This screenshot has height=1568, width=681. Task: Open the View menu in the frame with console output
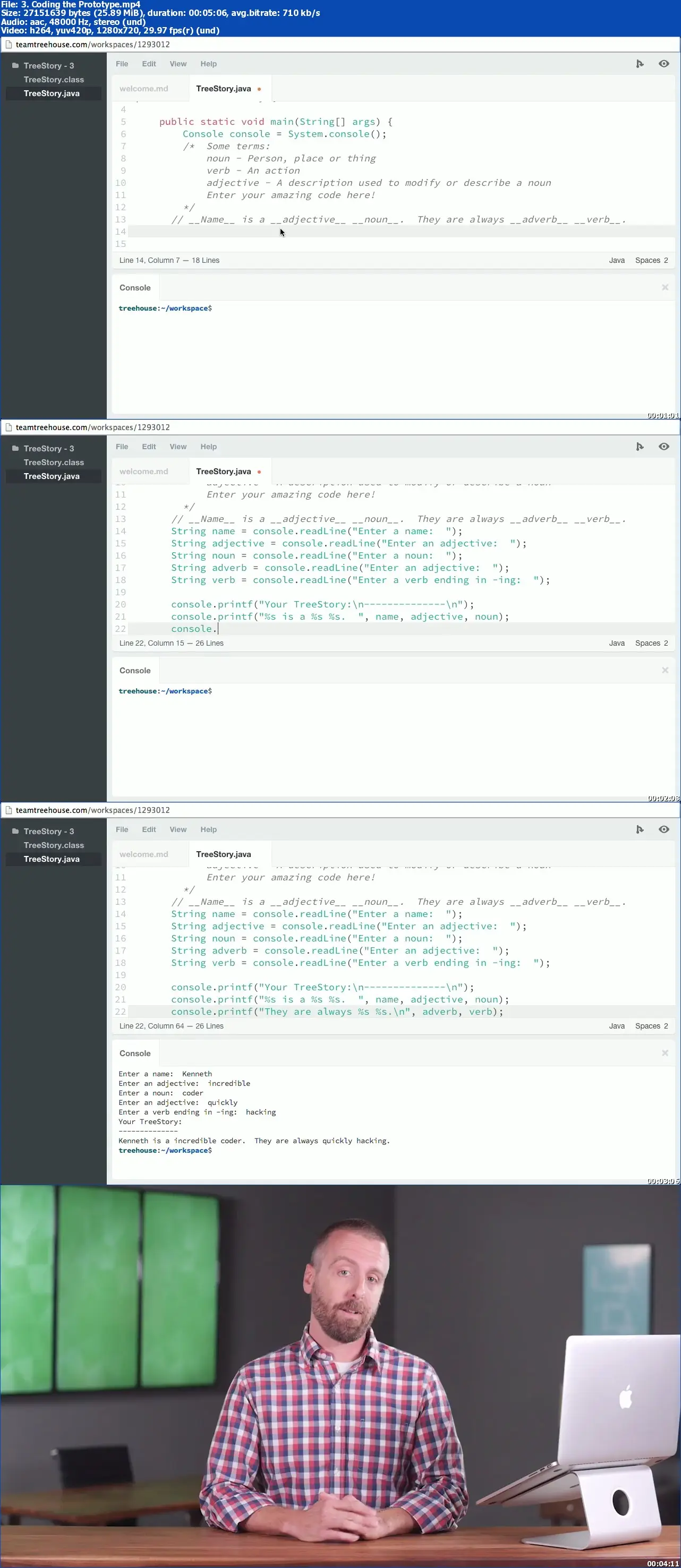pos(178,829)
